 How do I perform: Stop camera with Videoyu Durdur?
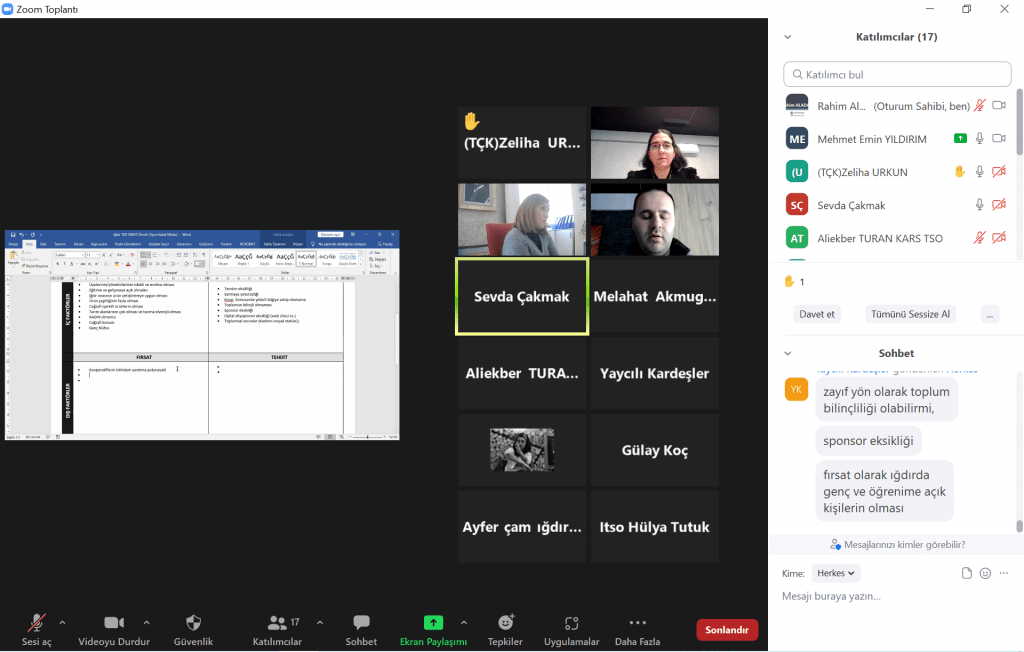point(114,623)
